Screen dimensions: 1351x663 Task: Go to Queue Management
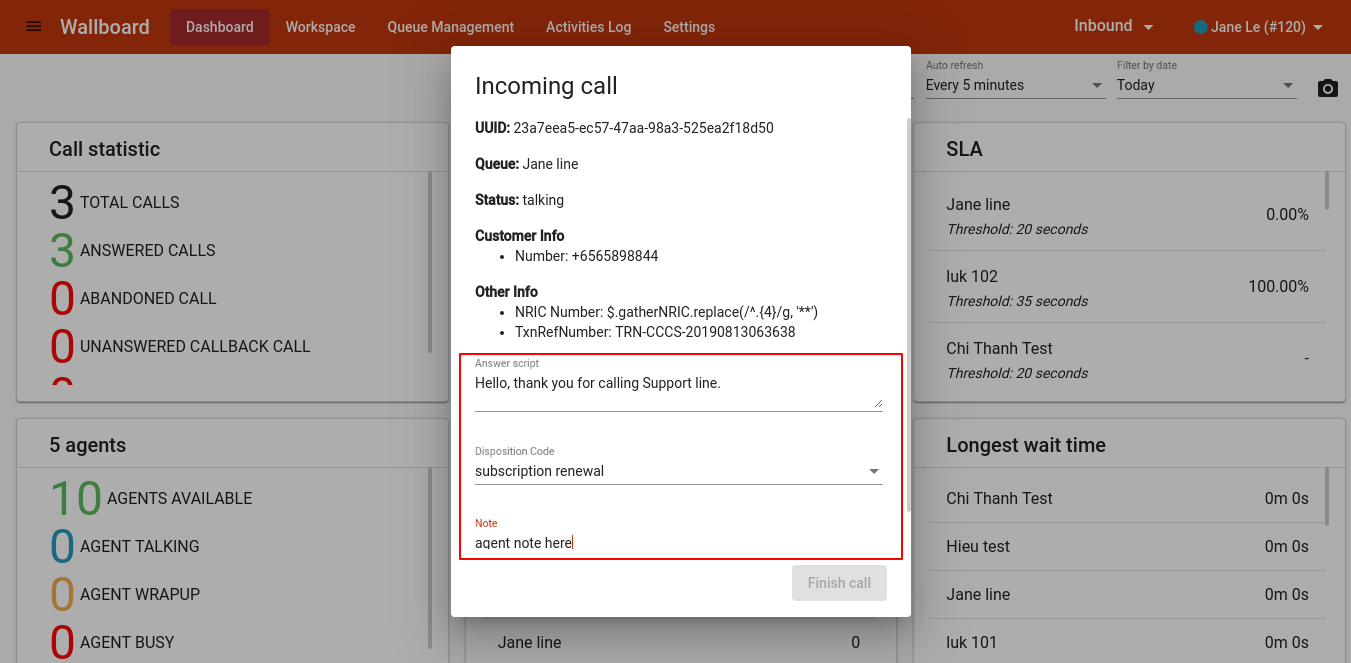(x=451, y=27)
